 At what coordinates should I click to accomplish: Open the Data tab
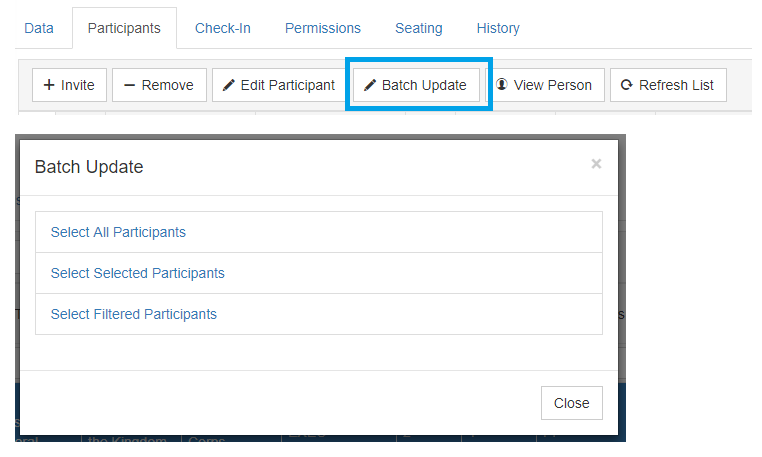[x=39, y=28]
